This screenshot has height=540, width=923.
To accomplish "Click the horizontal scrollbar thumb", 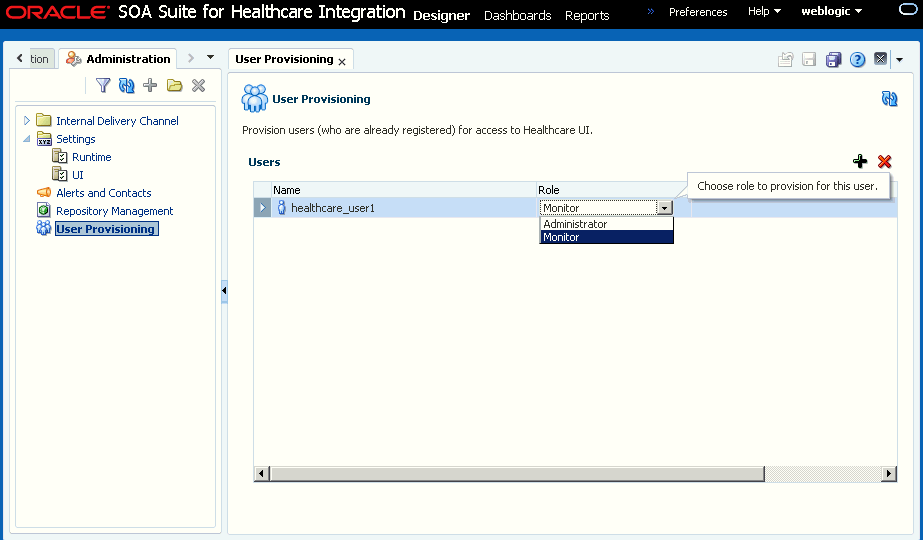I will tap(517, 473).
